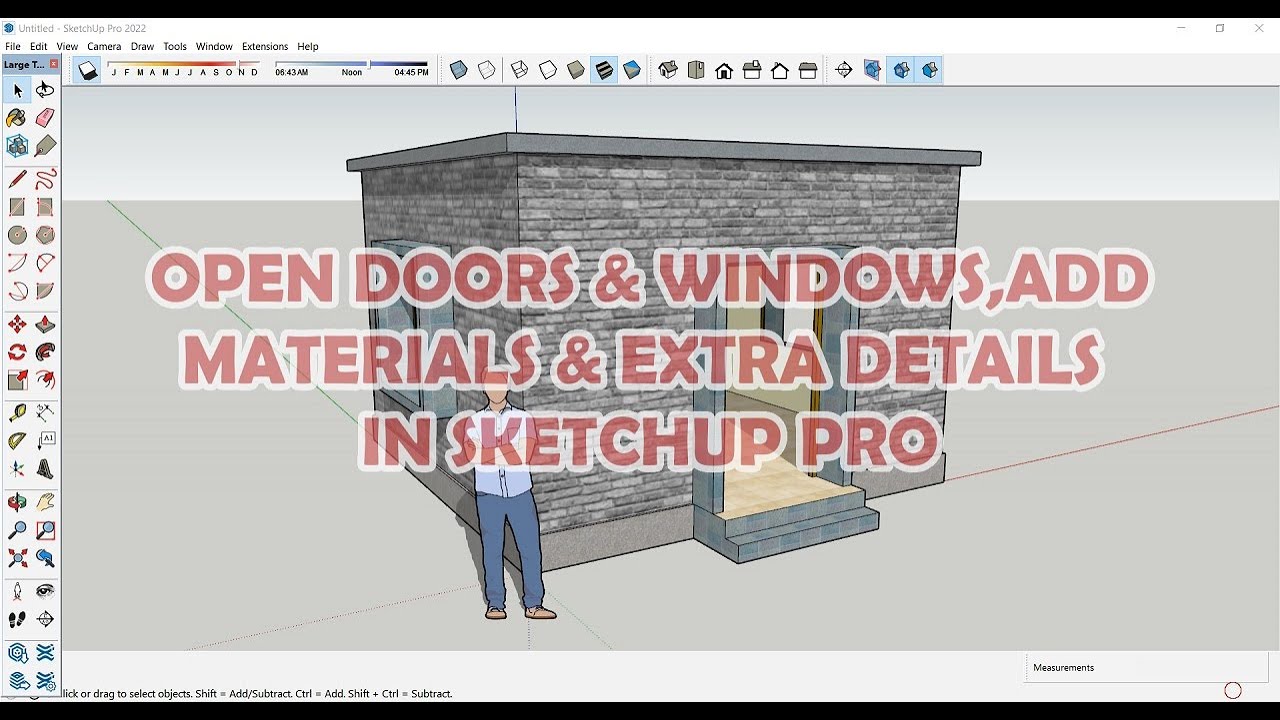Open the 3D Warehouse

pyautogui.click(x=17, y=654)
